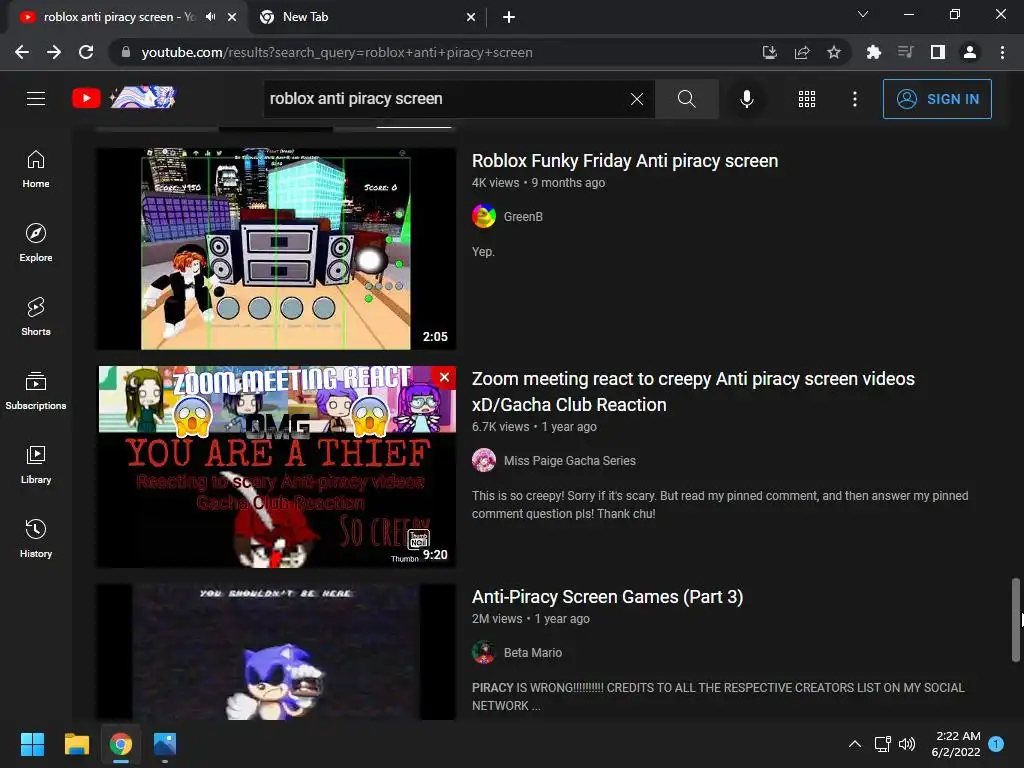This screenshot has width=1024, height=768.
Task: Click the '4K views' text
Action: (x=495, y=183)
